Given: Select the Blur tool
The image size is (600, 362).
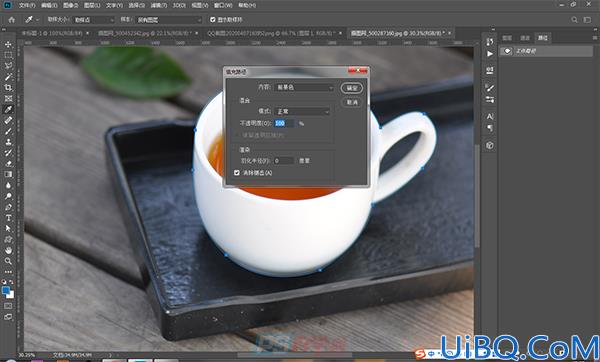Looking at the screenshot, I should coord(8,185).
